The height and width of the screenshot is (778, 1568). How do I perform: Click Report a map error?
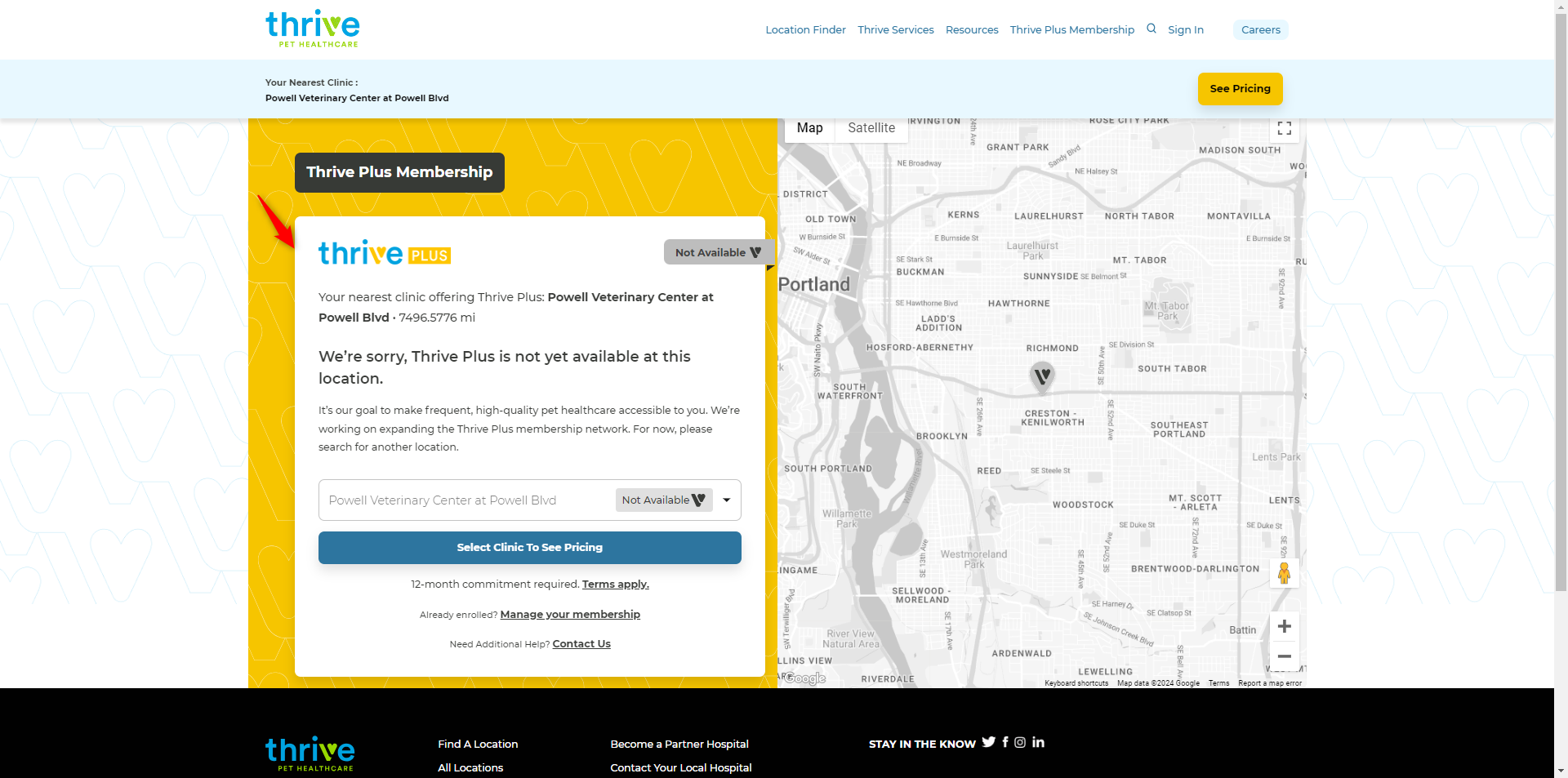point(1270,683)
